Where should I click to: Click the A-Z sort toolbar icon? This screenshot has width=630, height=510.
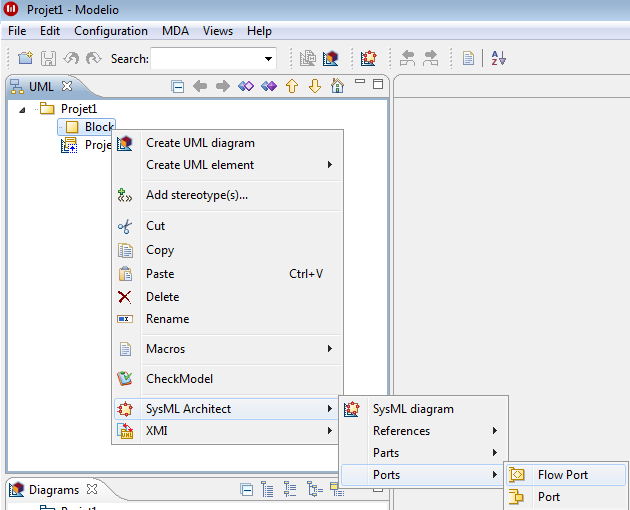pos(499,59)
